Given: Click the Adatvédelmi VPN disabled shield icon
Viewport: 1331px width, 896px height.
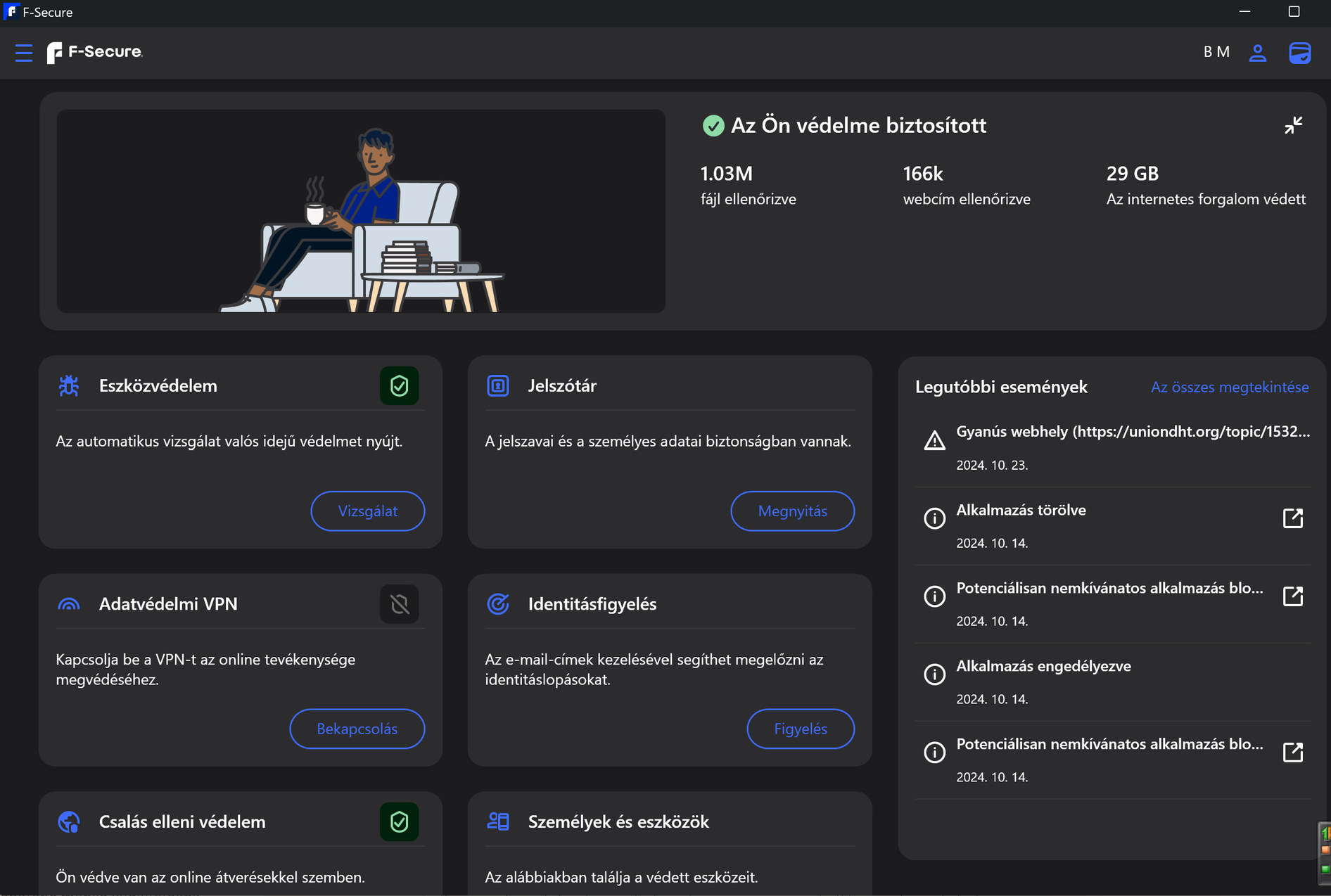Looking at the screenshot, I should [399, 603].
